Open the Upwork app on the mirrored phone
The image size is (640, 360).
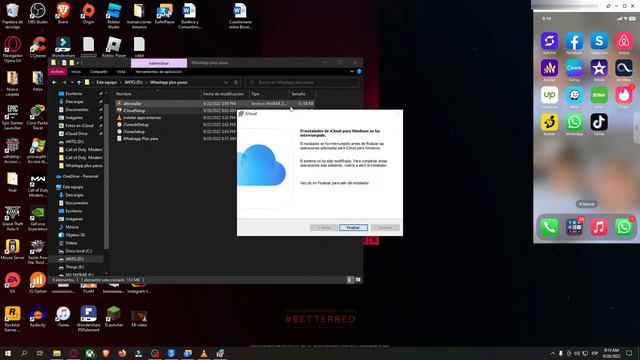(x=549, y=95)
